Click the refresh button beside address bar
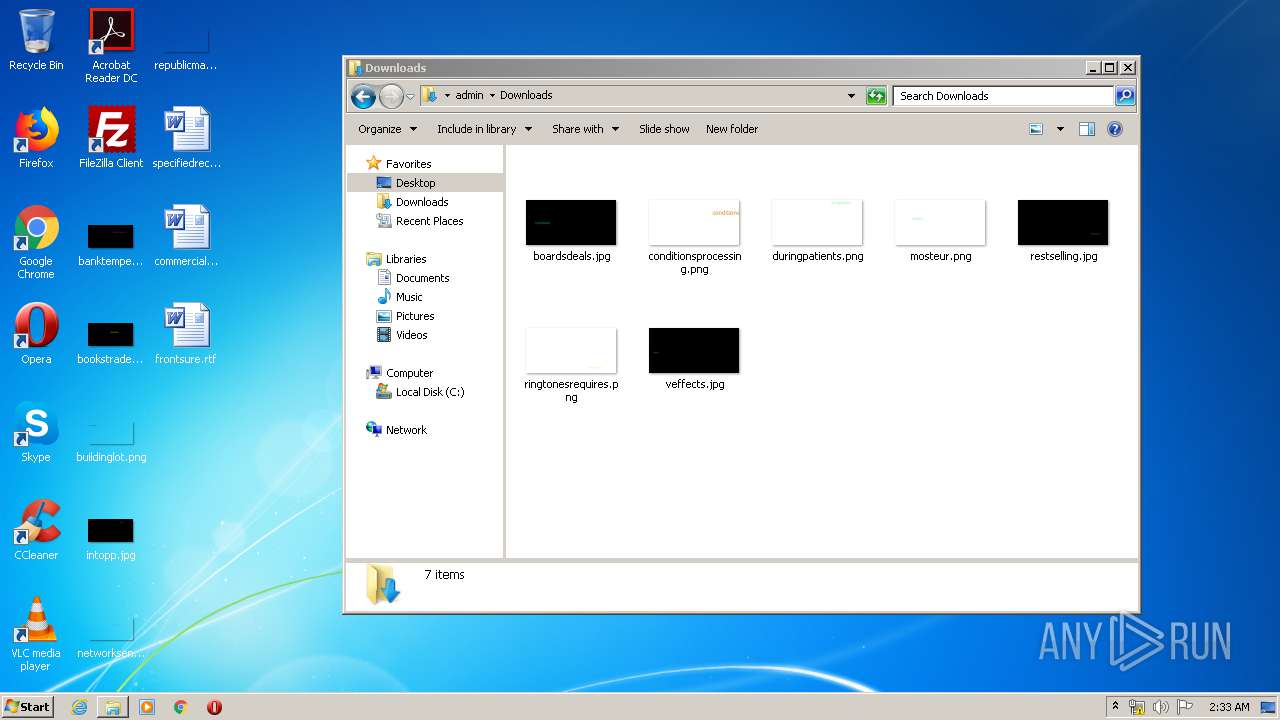 876,96
